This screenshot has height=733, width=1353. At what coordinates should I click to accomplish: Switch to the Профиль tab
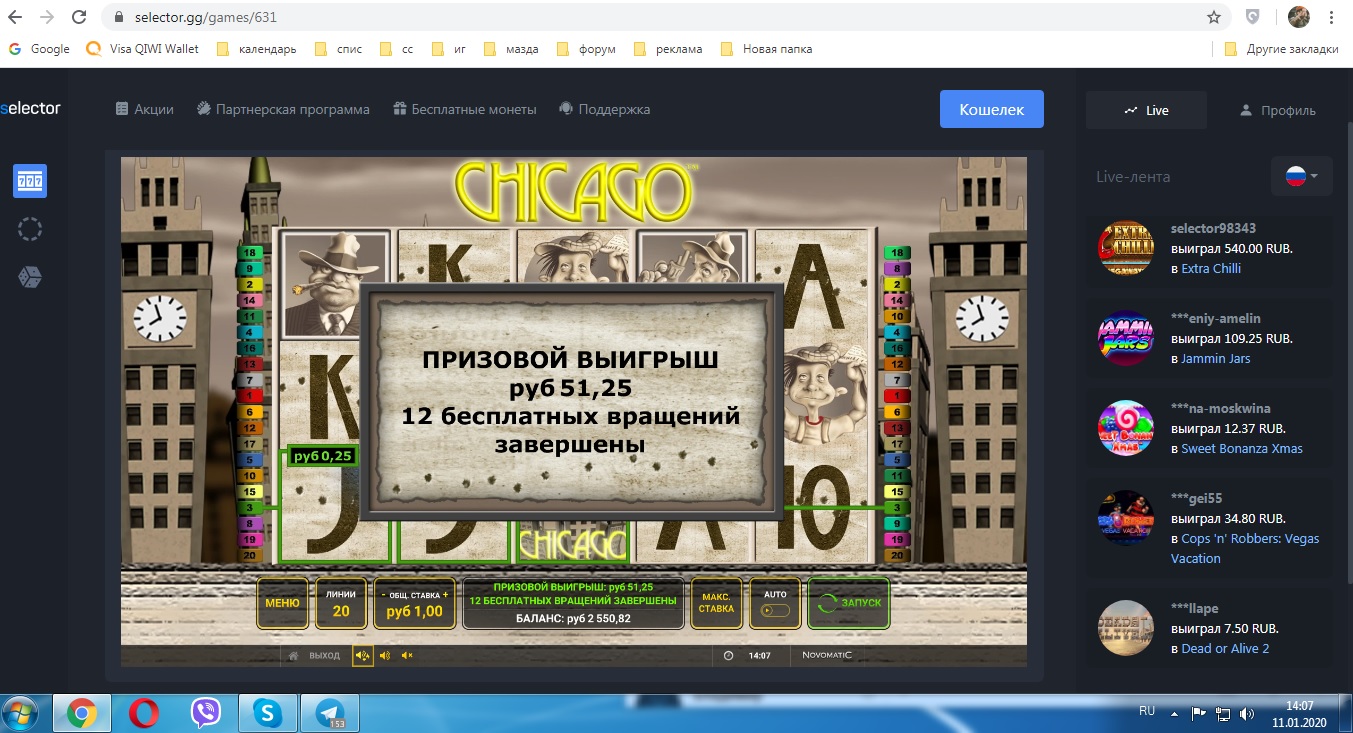coord(1277,111)
